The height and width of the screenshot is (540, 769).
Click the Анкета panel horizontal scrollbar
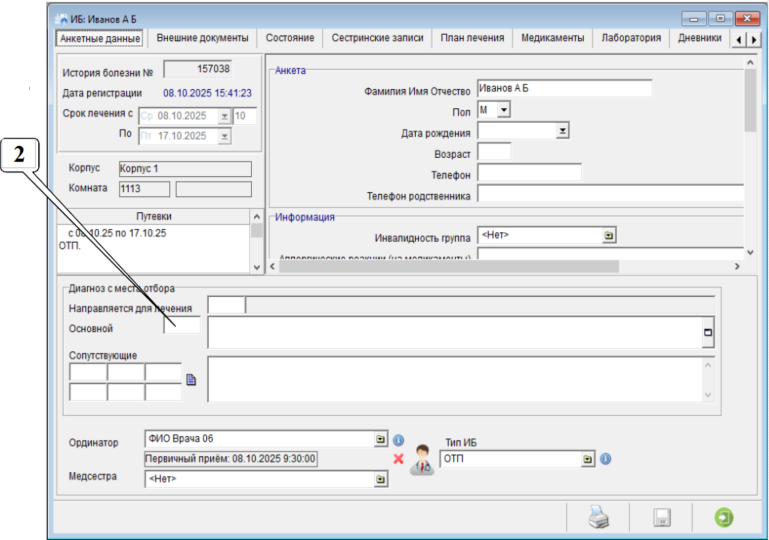pyautogui.click(x=500, y=267)
